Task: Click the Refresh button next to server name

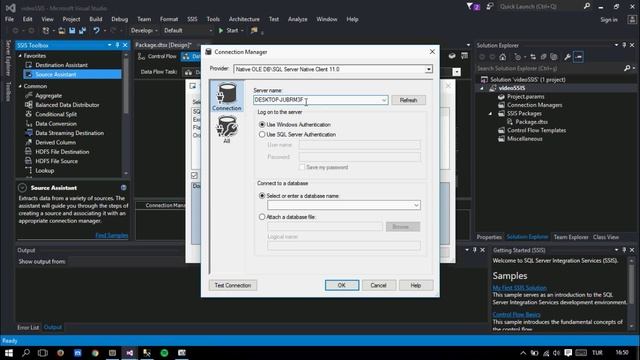Action: pos(408,100)
